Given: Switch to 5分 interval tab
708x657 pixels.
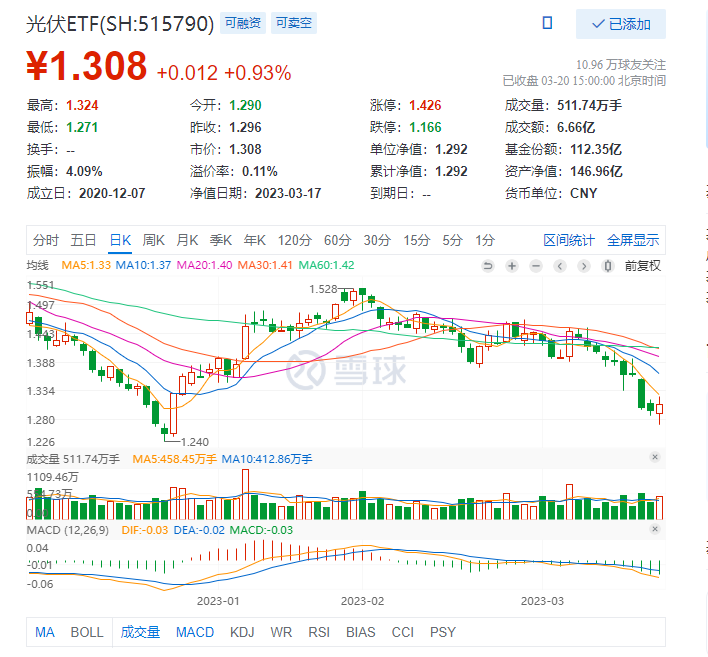Looking at the screenshot, I should 452,240.
